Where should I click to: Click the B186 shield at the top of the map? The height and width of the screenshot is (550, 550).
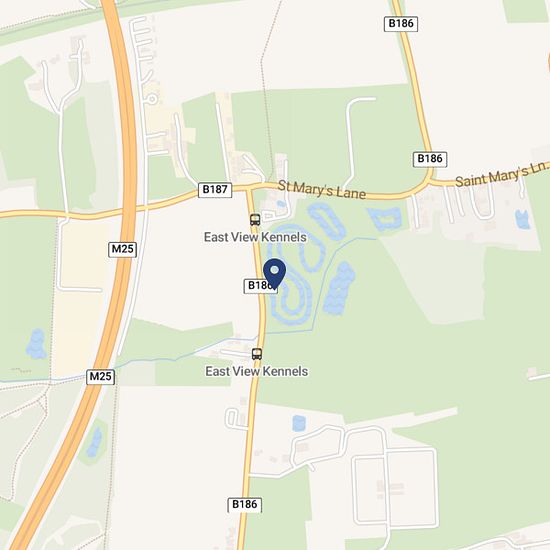click(401, 24)
